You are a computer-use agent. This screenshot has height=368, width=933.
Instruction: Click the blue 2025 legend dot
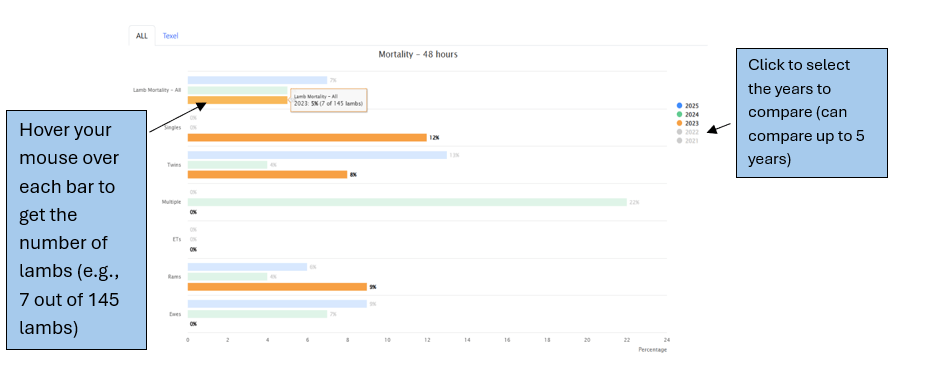click(x=680, y=105)
